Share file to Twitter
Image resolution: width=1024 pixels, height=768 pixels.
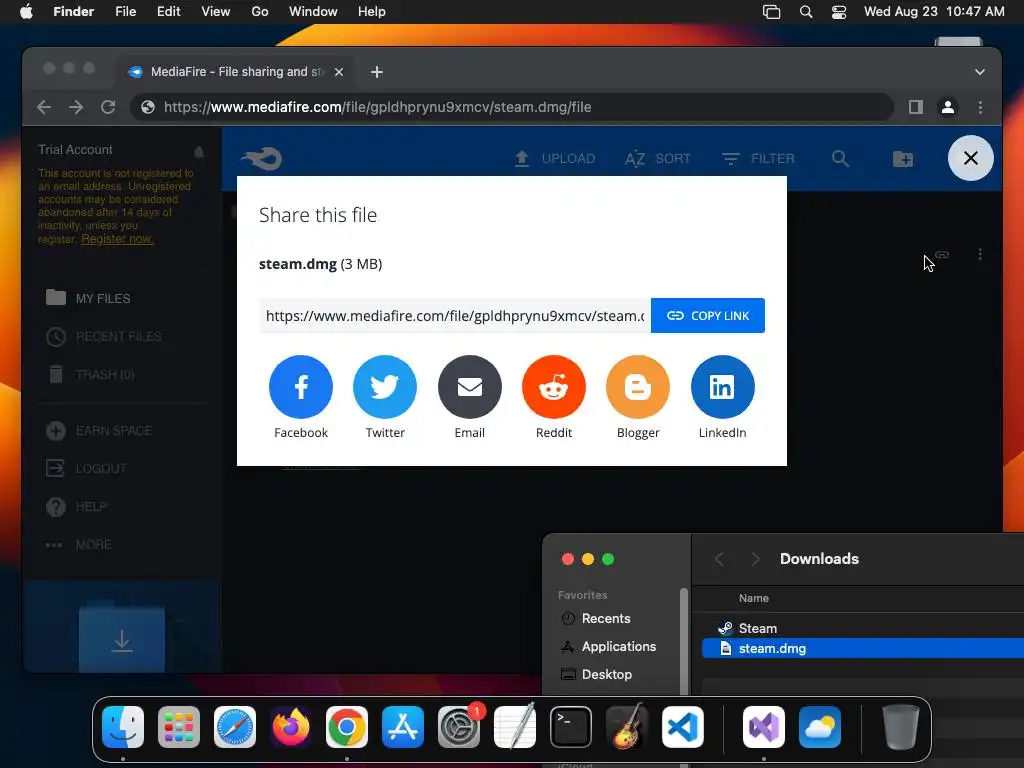click(x=385, y=387)
